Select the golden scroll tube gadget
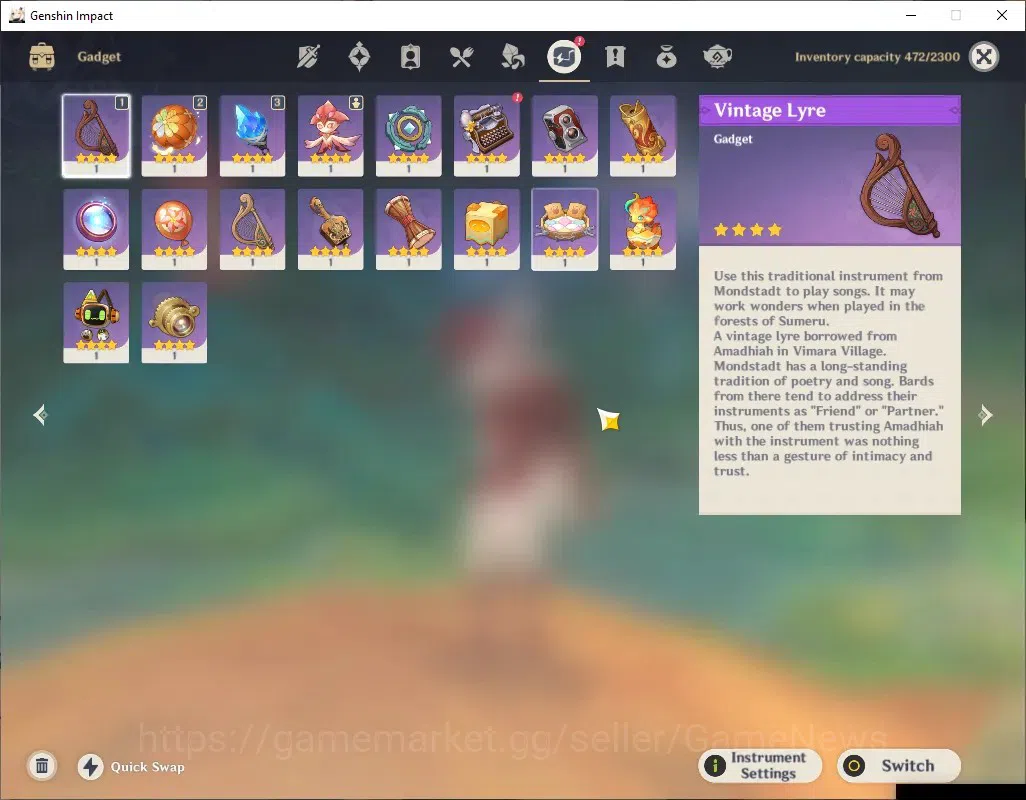This screenshot has height=800, width=1026. (x=643, y=136)
